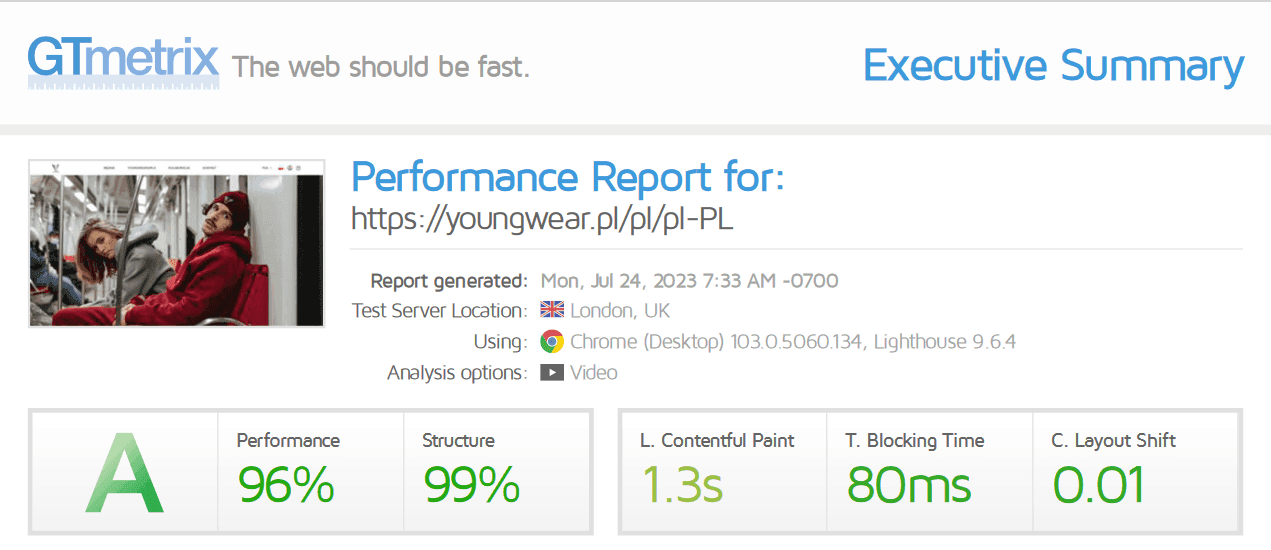The image size is (1271, 550).
Task: Click the Performance Report for title
Action: [567, 178]
